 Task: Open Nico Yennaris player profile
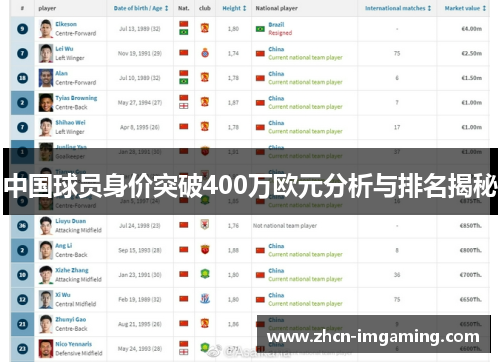pos(74,344)
